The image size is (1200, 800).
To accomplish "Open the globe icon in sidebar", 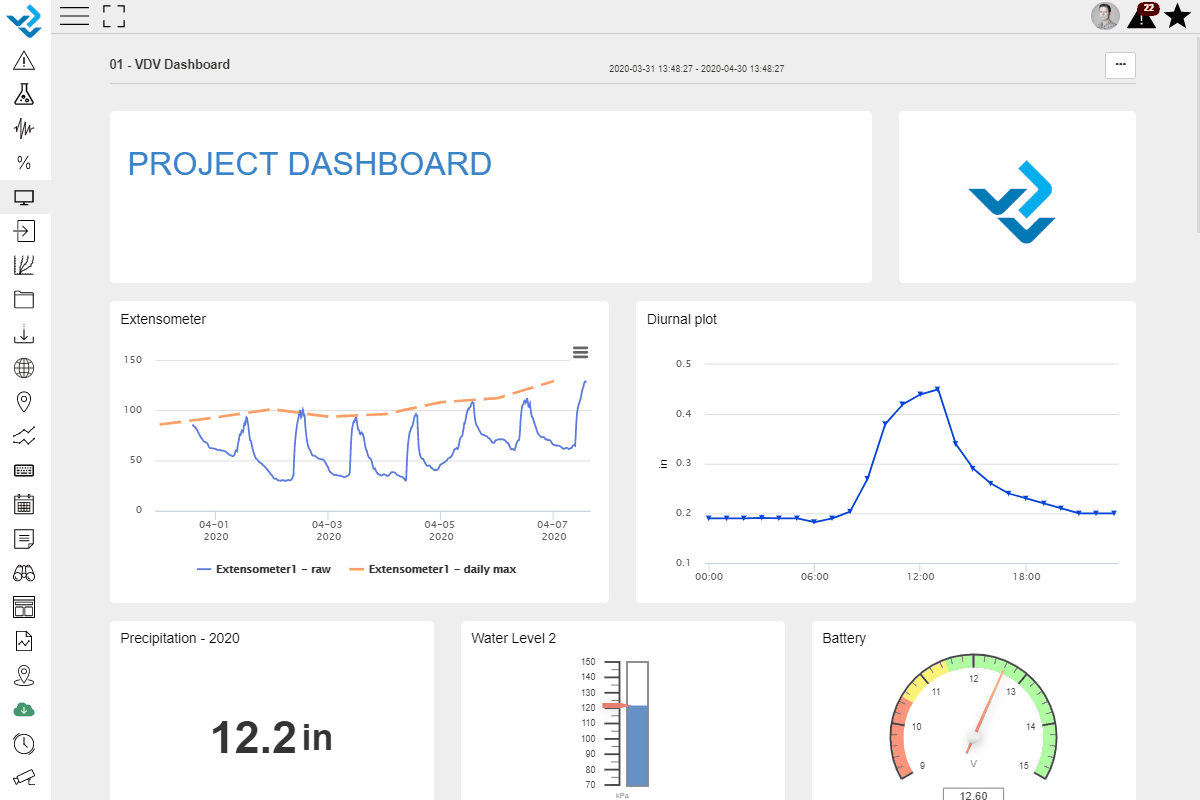I will click(x=24, y=367).
